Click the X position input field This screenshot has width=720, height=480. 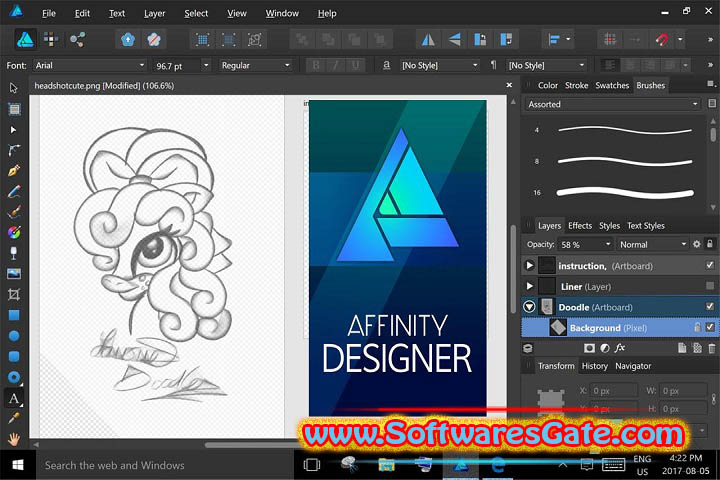point(613,391)
